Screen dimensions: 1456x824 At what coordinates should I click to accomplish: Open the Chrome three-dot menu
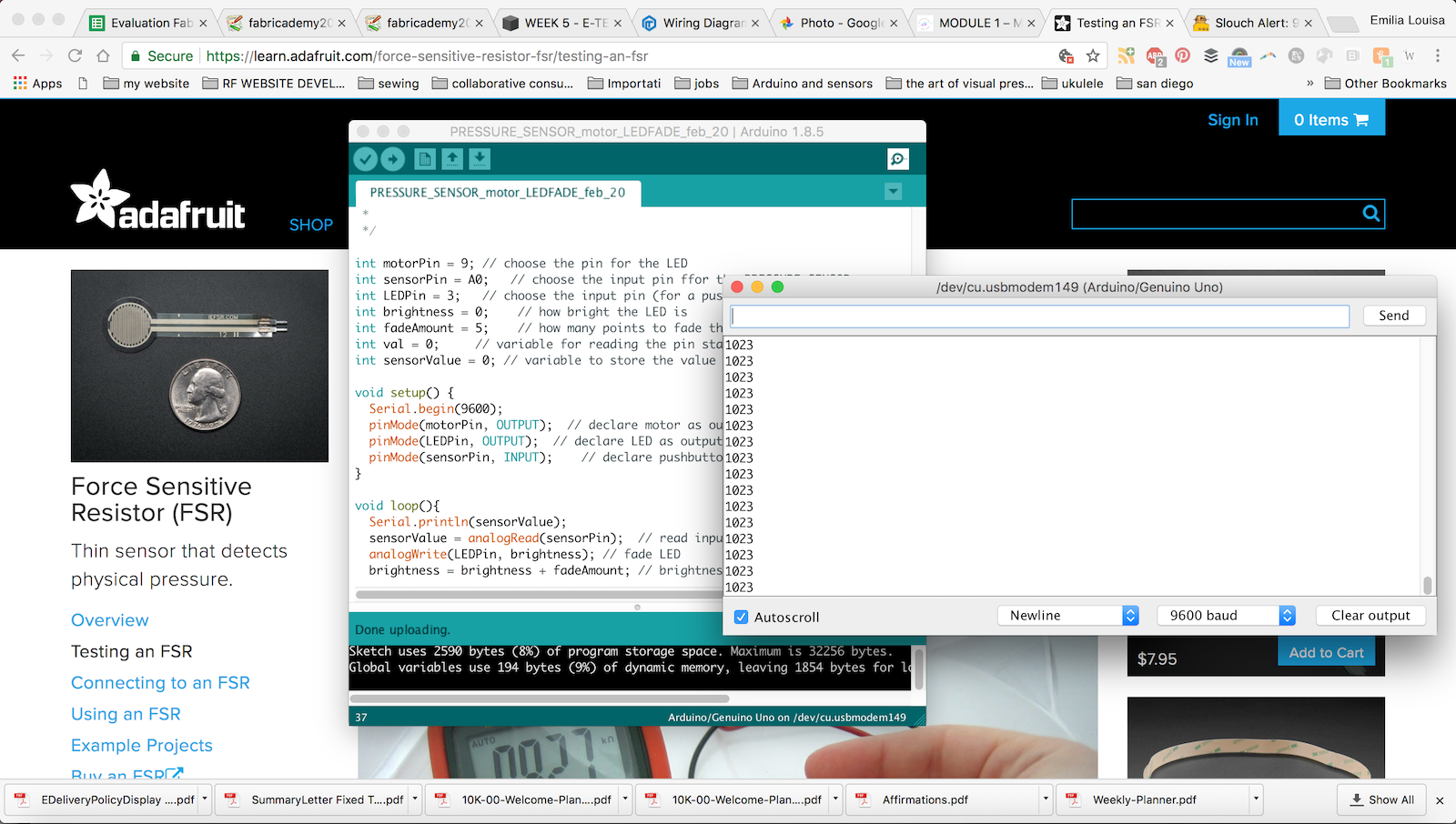(x=1438, y=56)
